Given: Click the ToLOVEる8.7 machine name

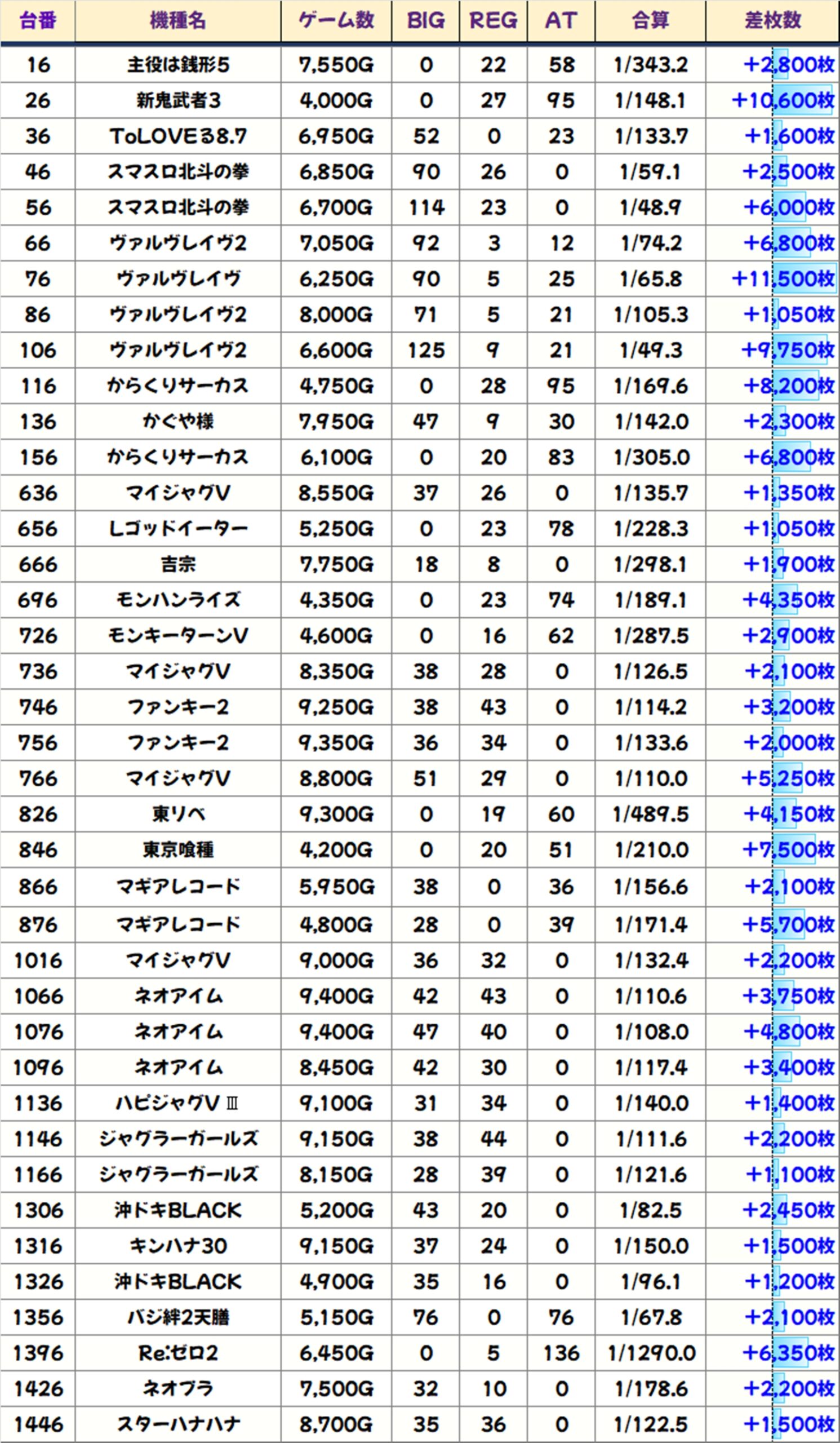Looking at the screenshot, I should (178, 136).
